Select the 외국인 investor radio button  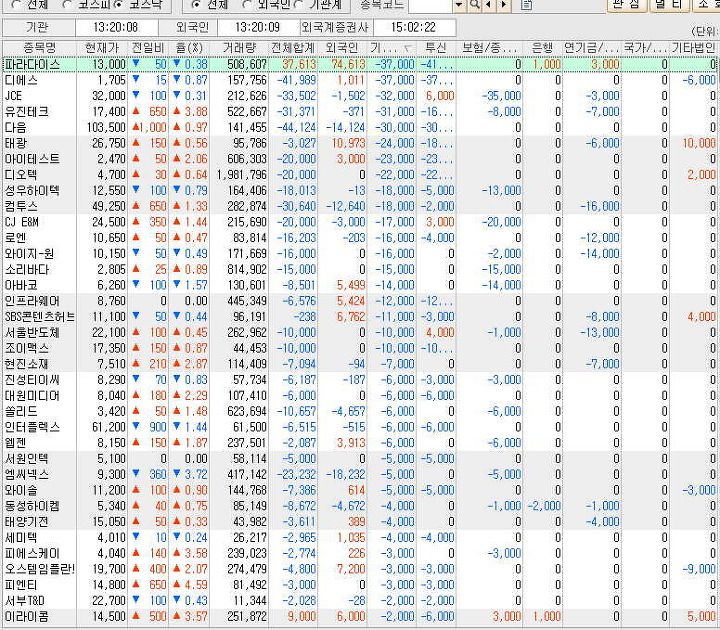pos(247,5)
